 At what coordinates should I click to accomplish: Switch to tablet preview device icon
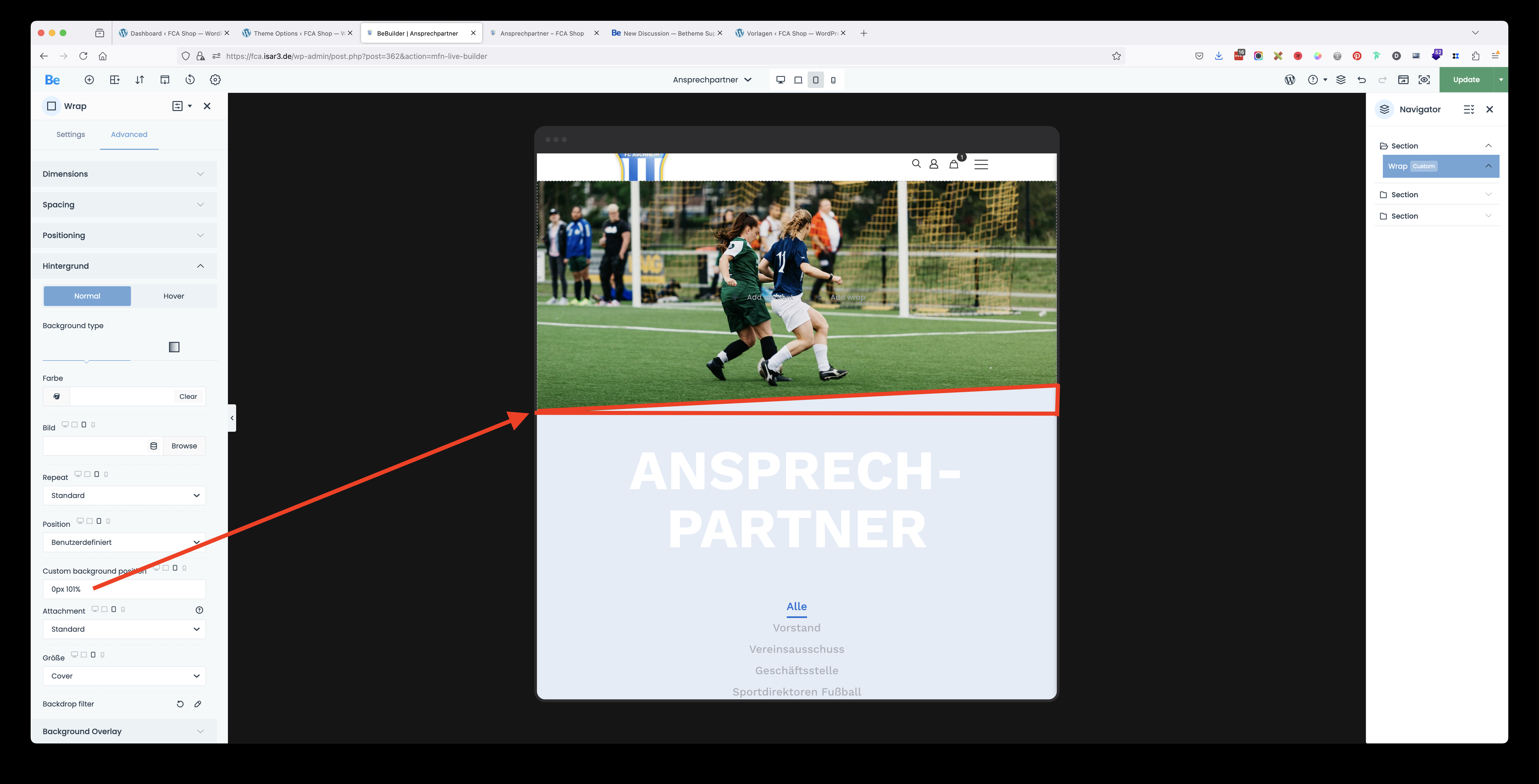816,80
